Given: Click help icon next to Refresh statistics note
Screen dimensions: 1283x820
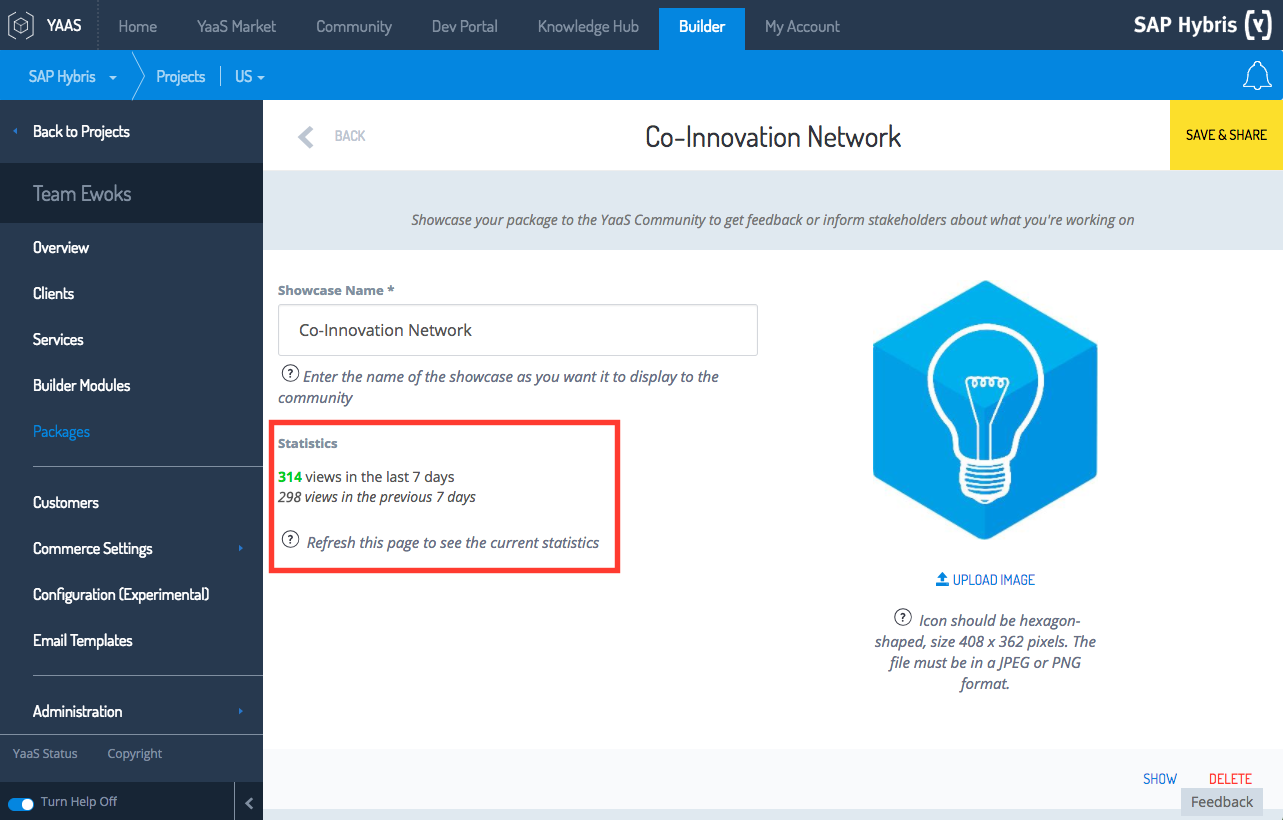Looking at the screenshot, I should point(290,540).
